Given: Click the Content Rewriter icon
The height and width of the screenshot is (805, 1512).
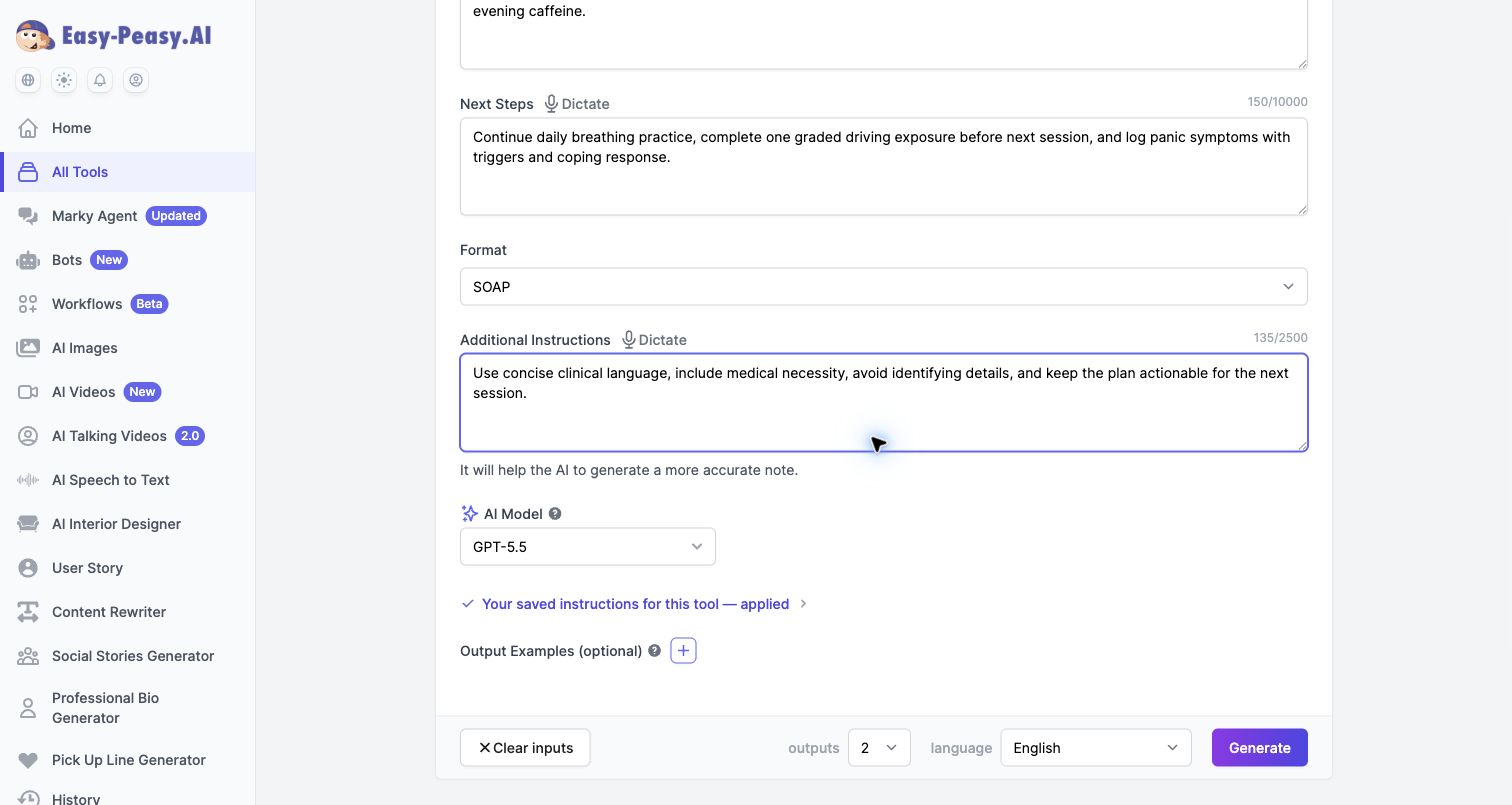Looking at the screenshot, I should click(28, 612).
